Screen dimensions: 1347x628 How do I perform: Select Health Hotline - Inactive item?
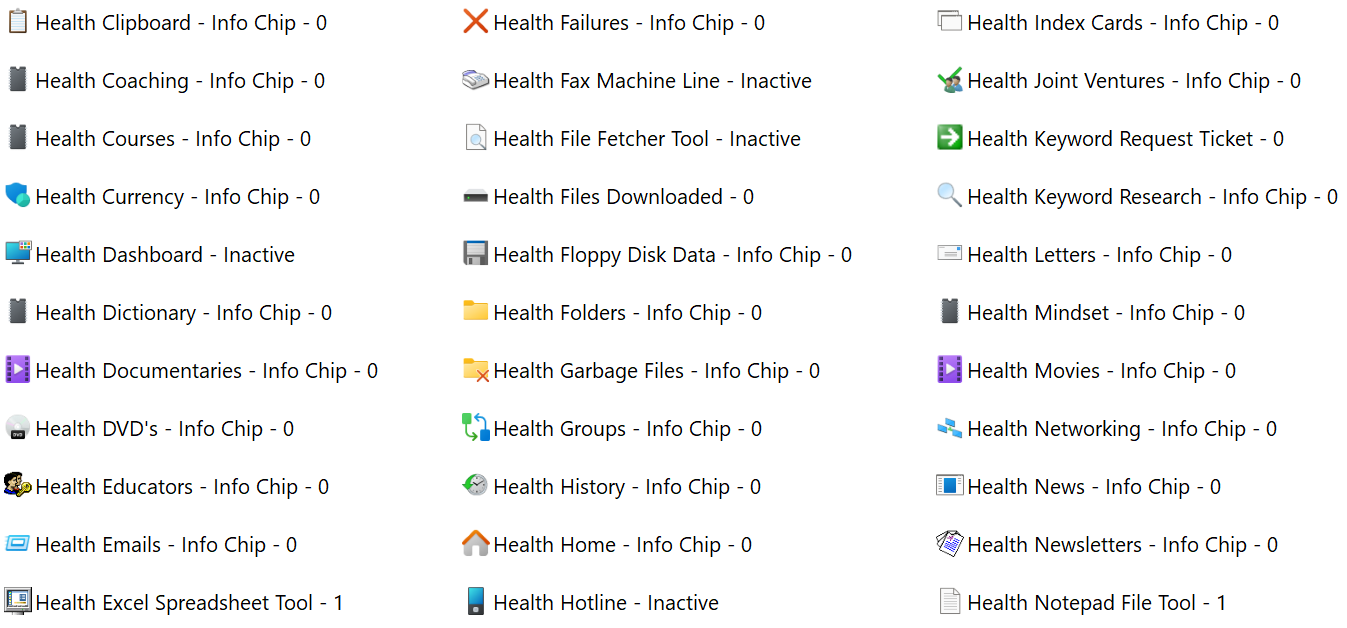[x=606, y=603]
